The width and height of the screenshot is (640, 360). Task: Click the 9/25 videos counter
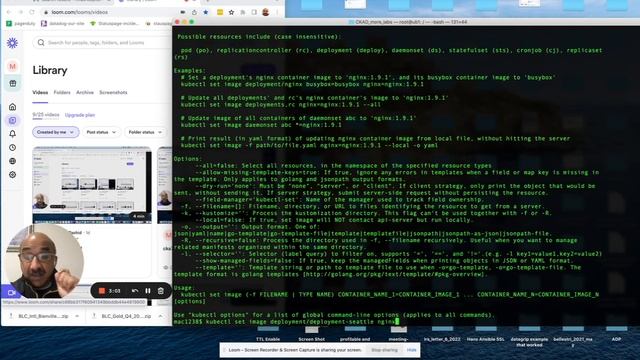pos(46,115)
